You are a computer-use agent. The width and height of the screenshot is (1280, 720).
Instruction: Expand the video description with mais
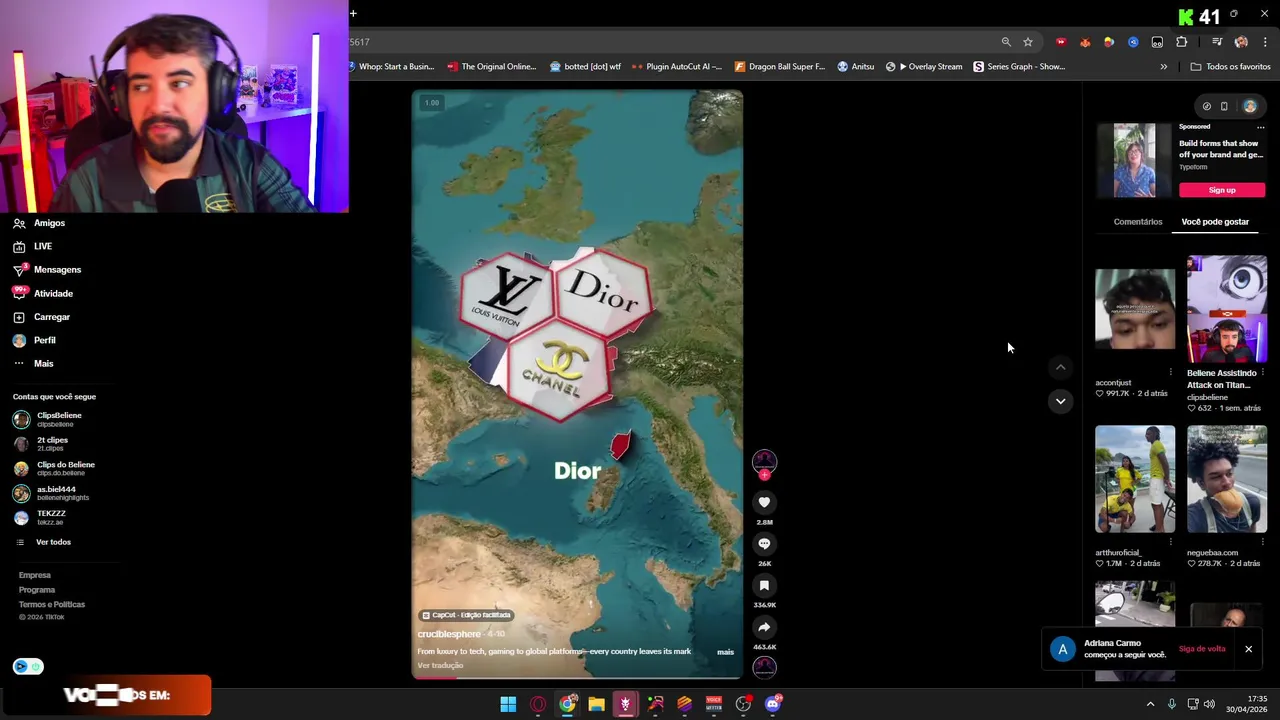coord(725,652)
